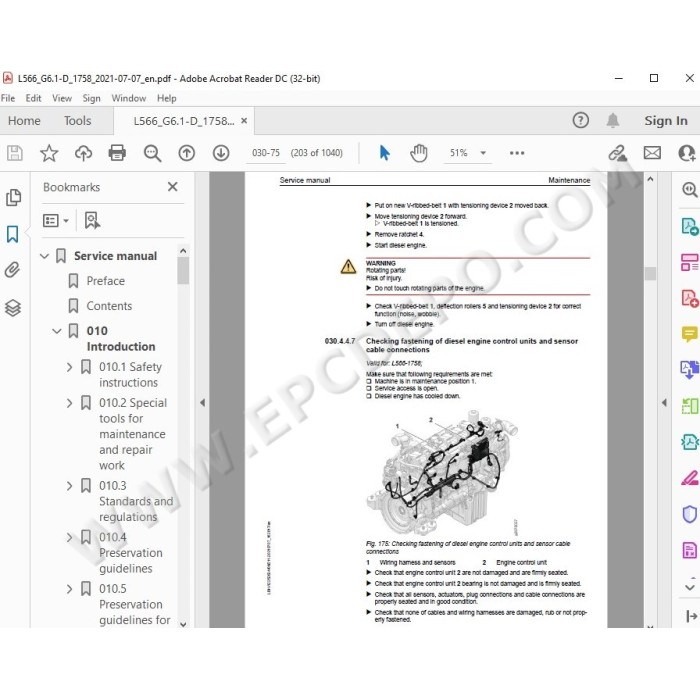The image size is (700, 700).
Task: Go to previous page arrow
Action: [187, 153]
